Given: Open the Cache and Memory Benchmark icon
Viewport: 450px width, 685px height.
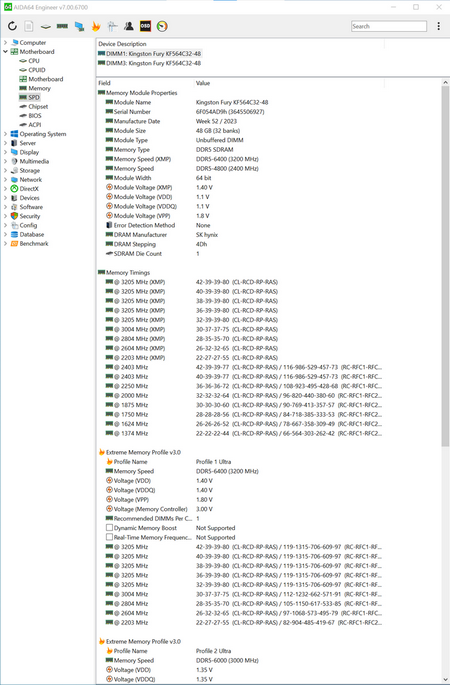Looking at the screenshot, I should [x=62, y=26].
